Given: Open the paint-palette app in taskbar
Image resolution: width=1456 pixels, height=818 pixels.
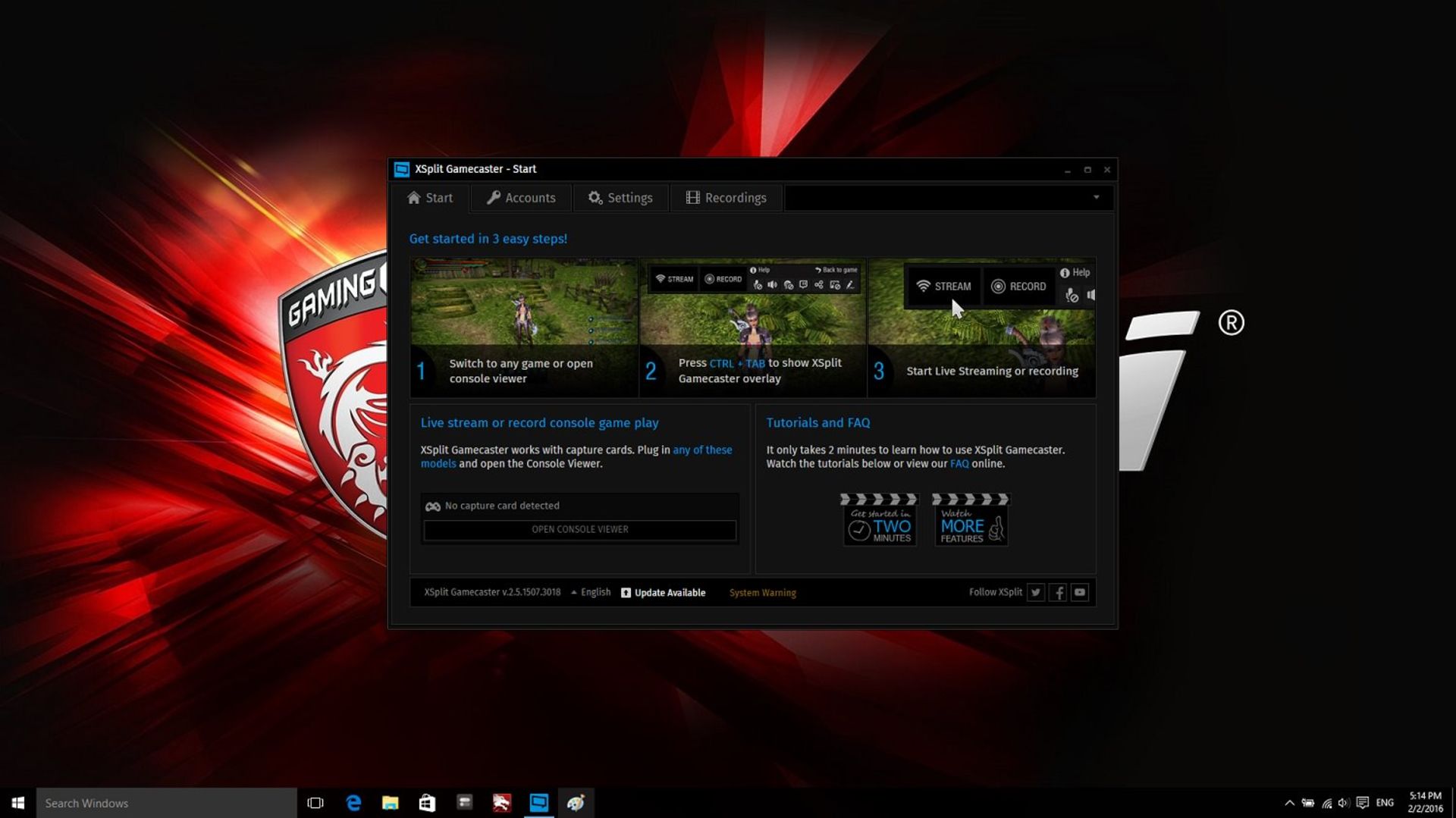Looking at the screenshot, I should pyautogui.click(x=576, y=803).
